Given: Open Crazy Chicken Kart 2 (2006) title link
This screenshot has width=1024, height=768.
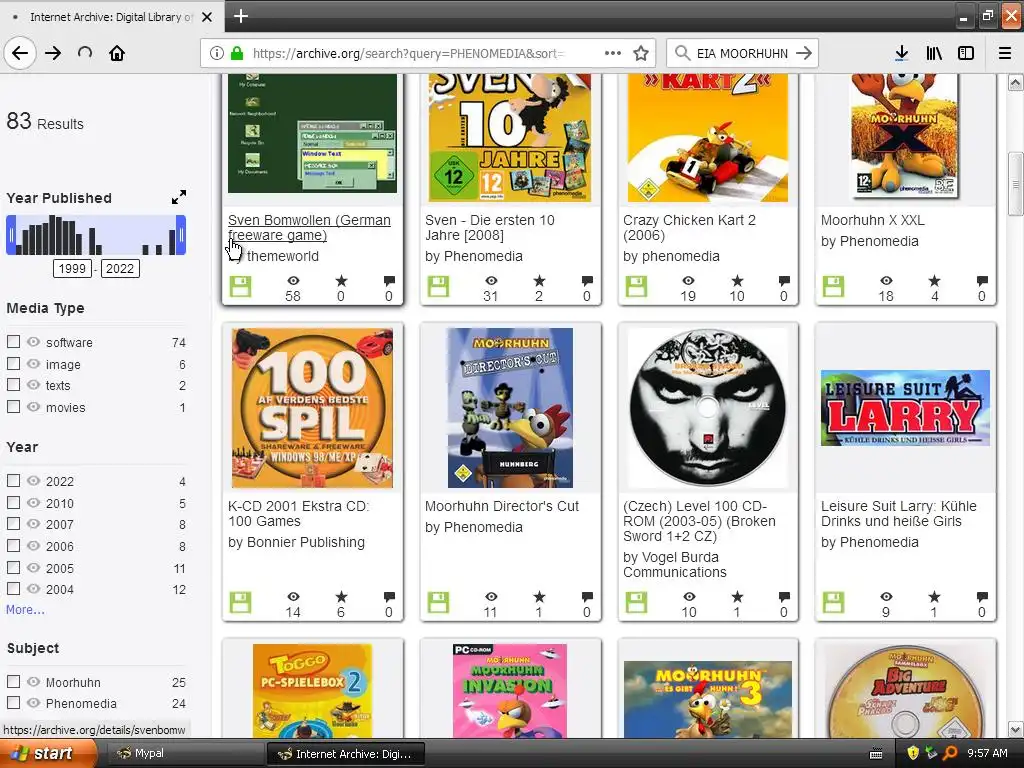Looking at the screenshot, I should tap(689, 227).
